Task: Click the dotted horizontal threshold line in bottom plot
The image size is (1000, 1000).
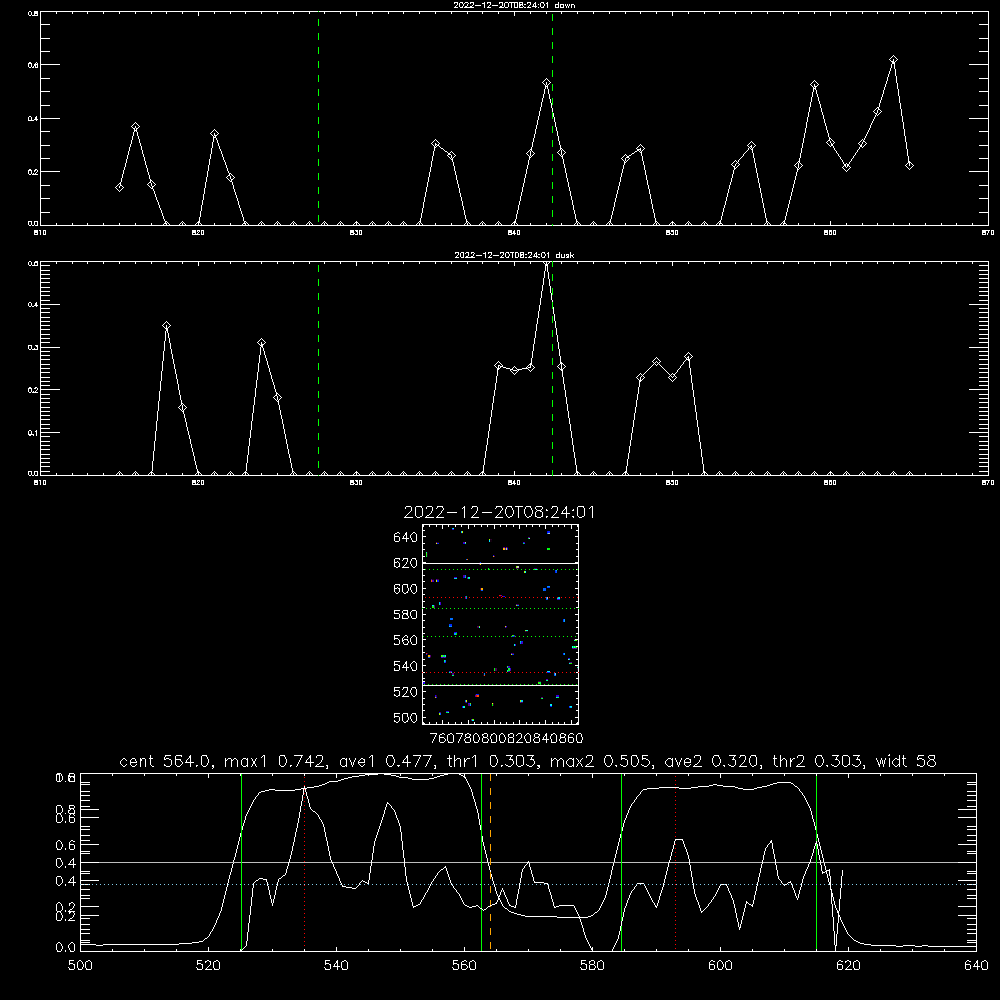Action: tap(528, 885)
